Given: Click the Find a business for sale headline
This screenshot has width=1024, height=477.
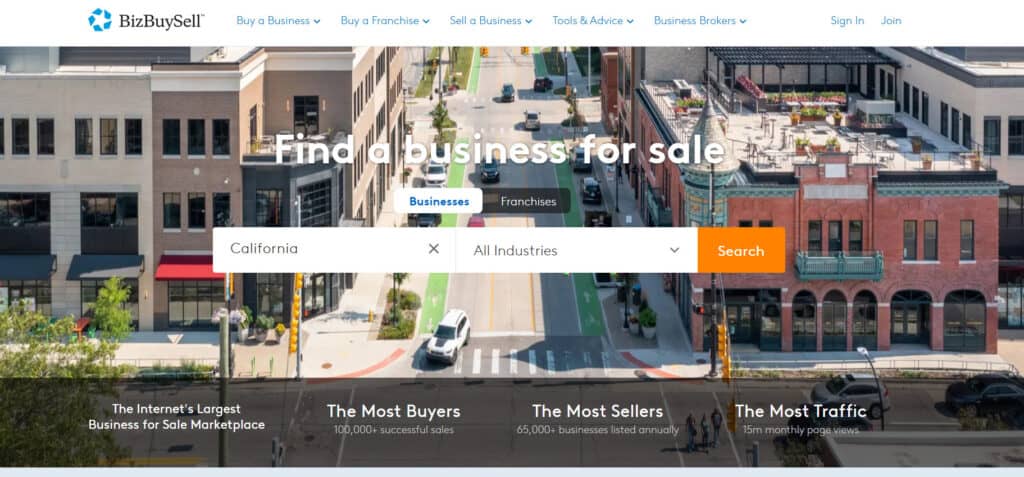Looking at the screenshot, I should pos(499,149).
